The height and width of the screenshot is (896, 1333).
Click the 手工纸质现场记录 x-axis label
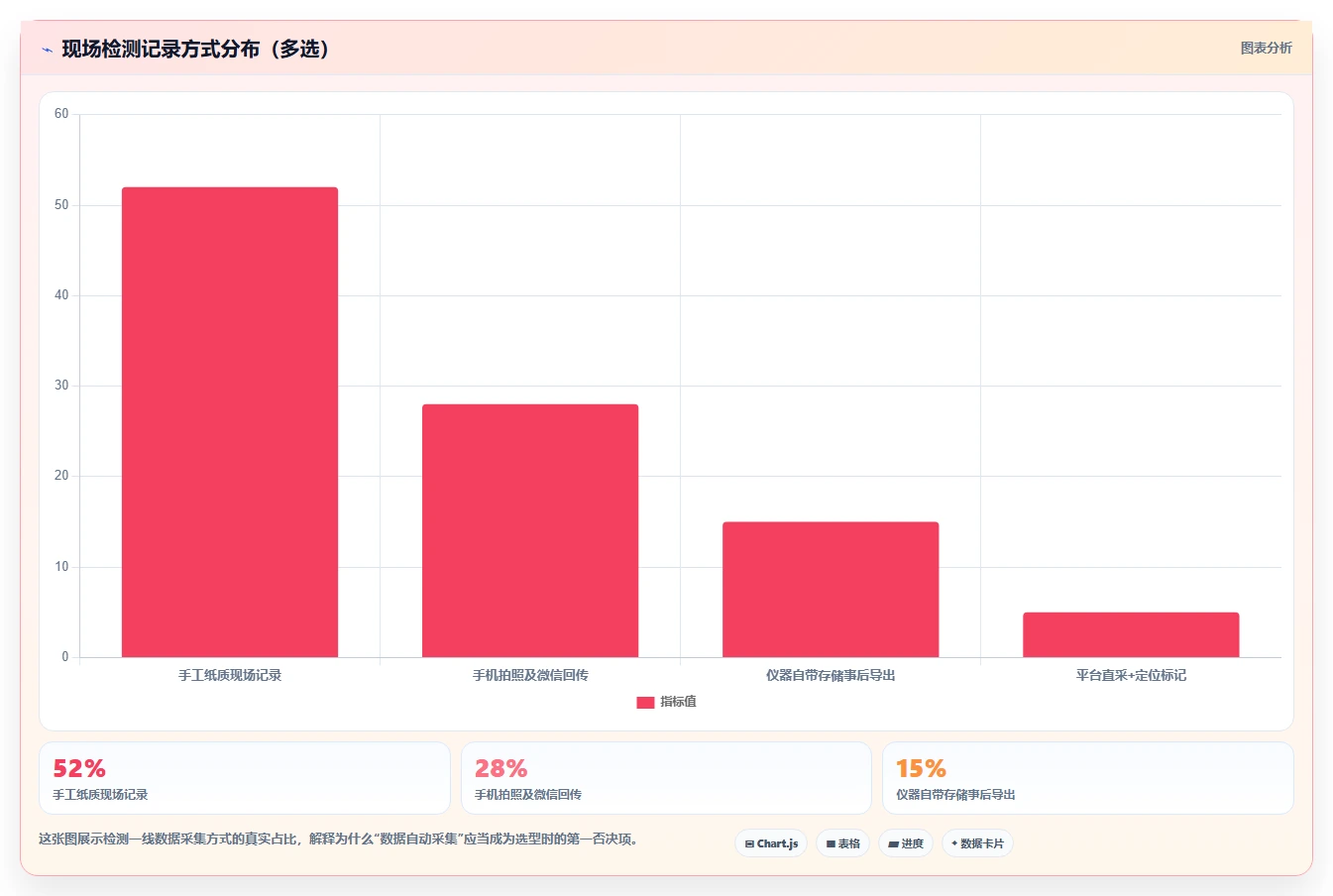tap(230, 675)
